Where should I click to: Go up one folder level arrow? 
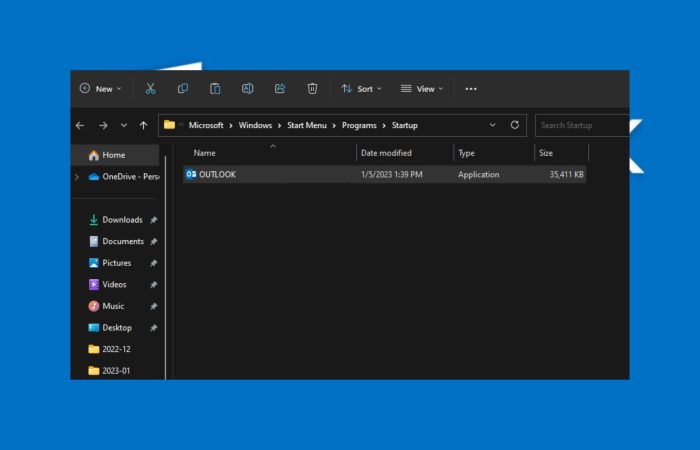[143, 125]
